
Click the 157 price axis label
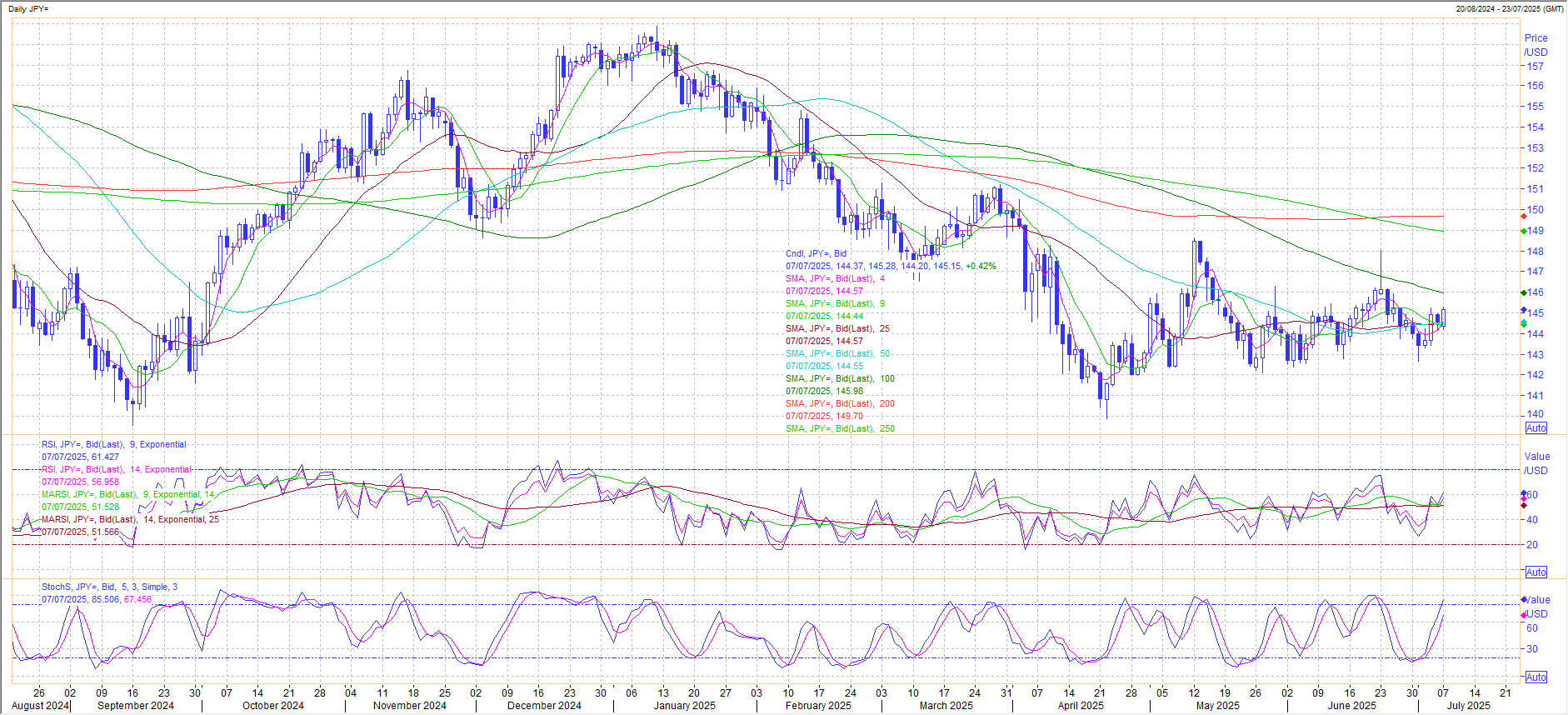click(1535, 67)
